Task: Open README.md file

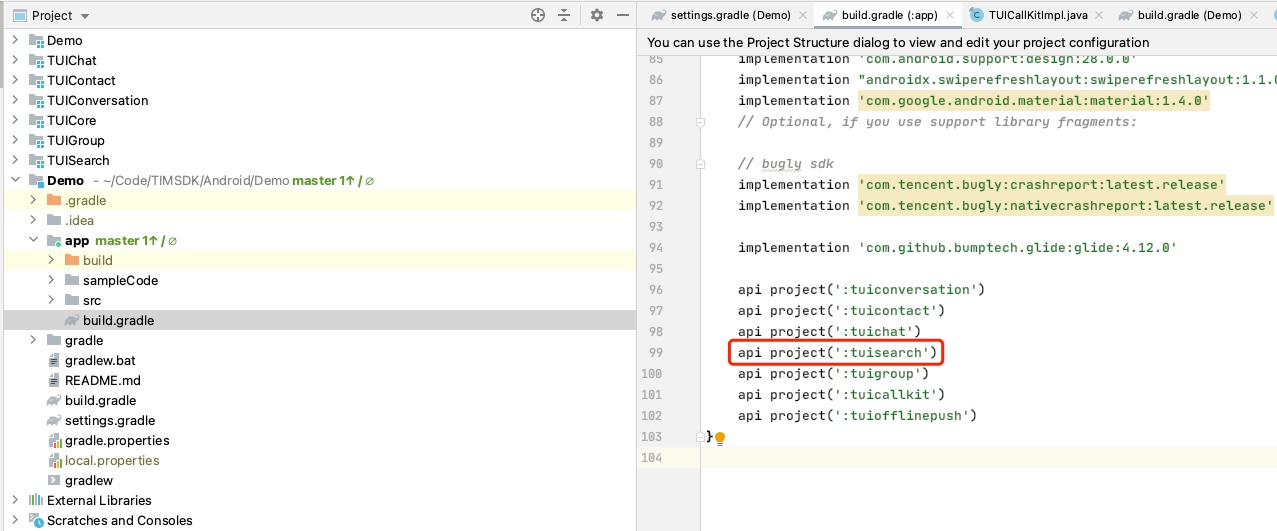Action: click(x=102, y=380)
